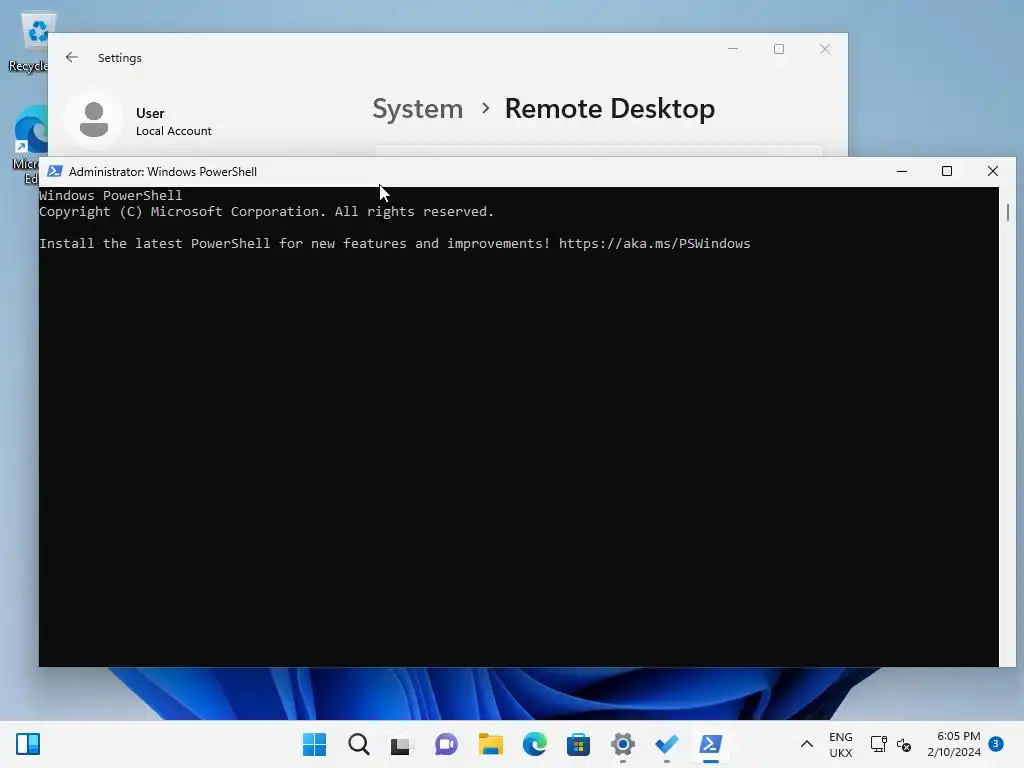Minimize the PowerShell window
1024x768 pixels.
[x=902, y=171]
